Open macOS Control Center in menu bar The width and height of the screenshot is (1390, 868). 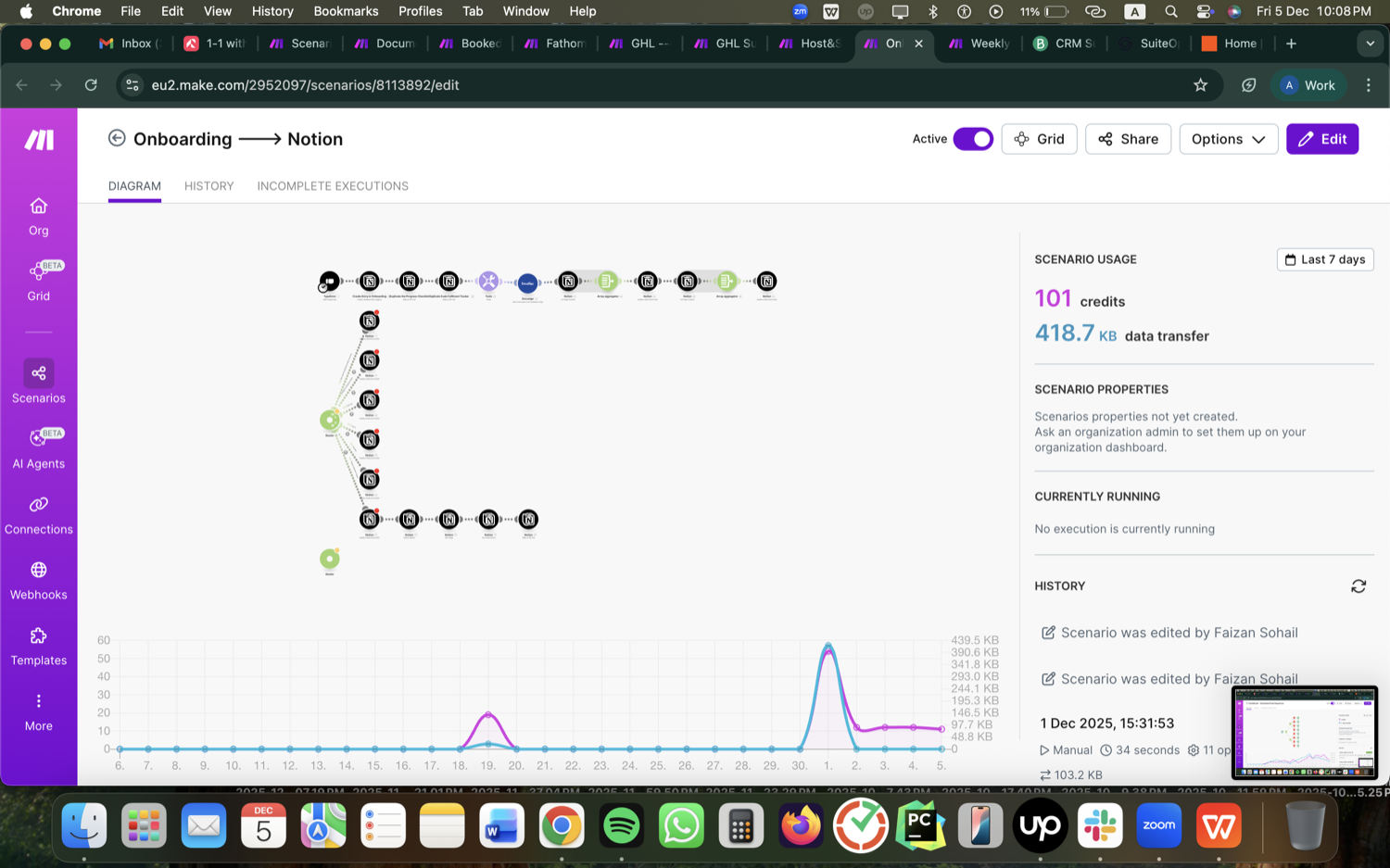click(1203, 11)
